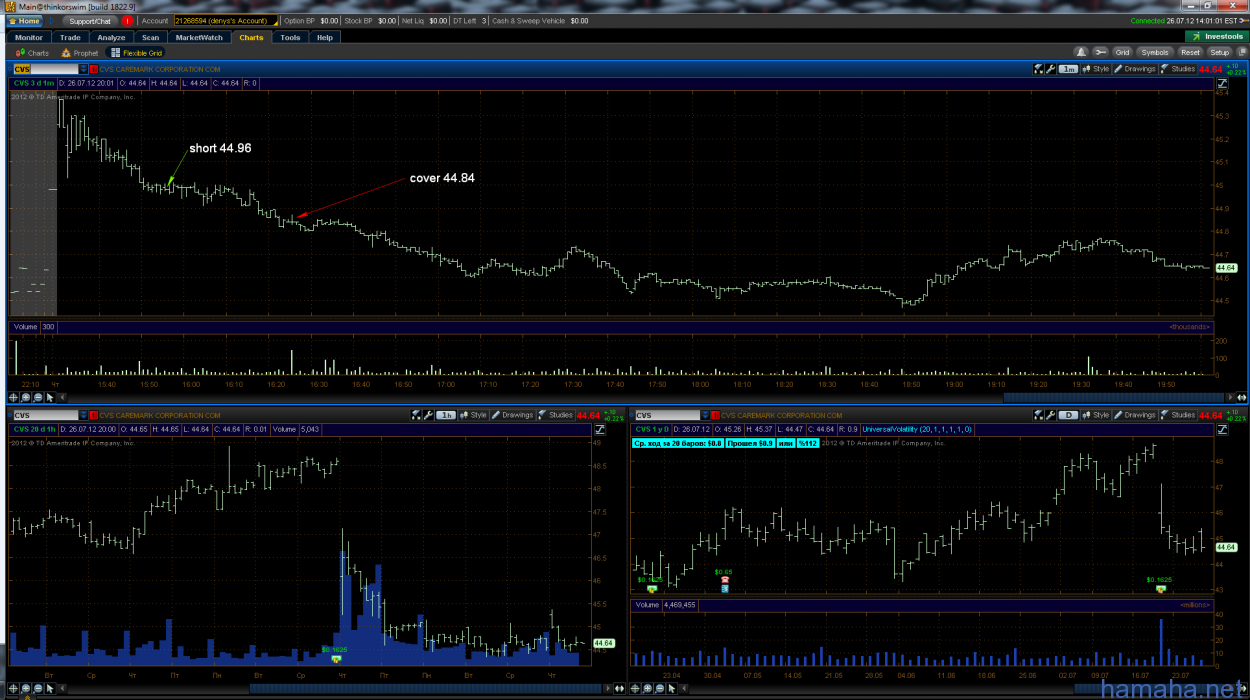Click the CVS symbol field on the 1m chart
The image size is (1250, 700).
tap(45, 69)
